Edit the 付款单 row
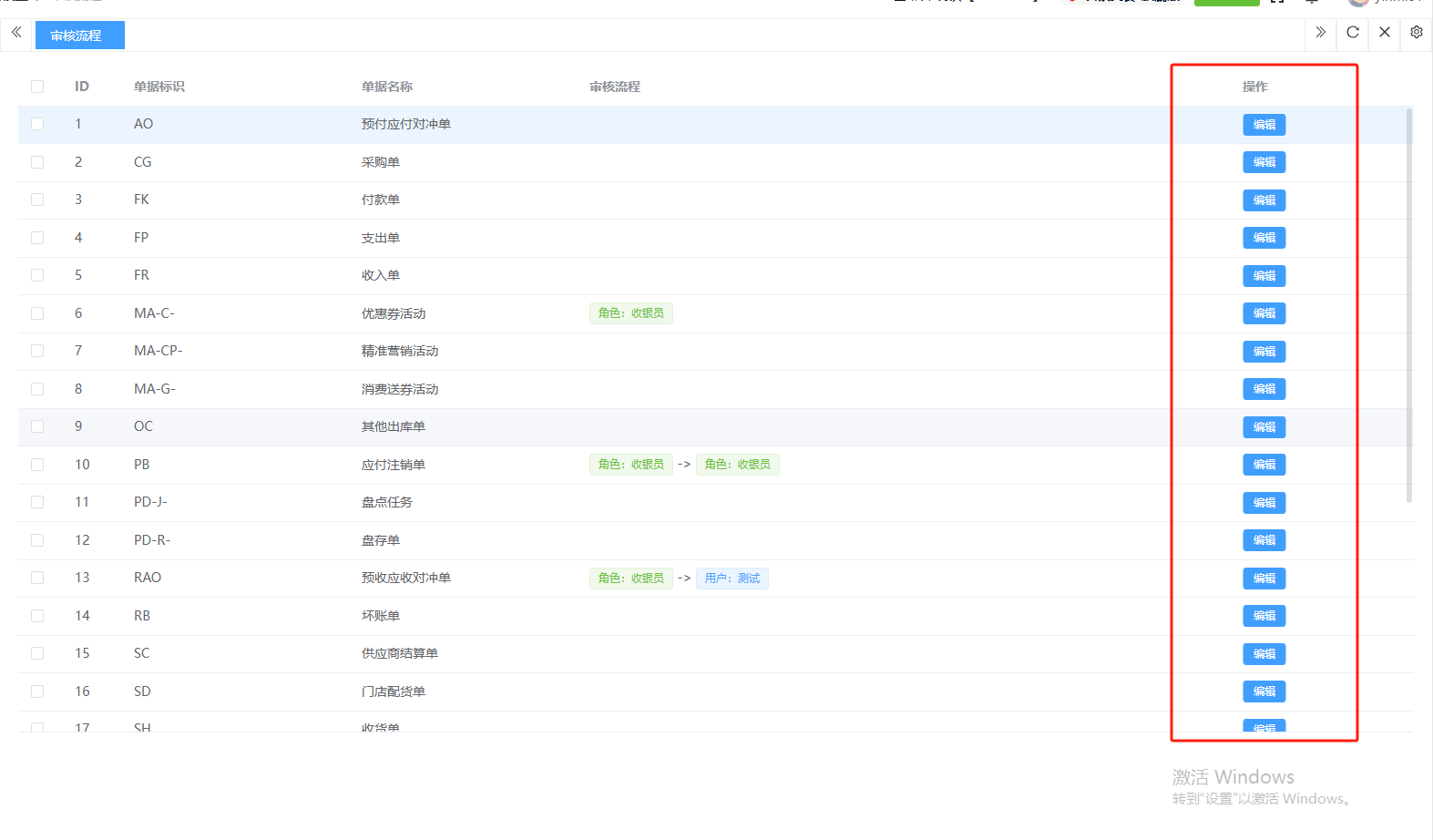 1264,200
